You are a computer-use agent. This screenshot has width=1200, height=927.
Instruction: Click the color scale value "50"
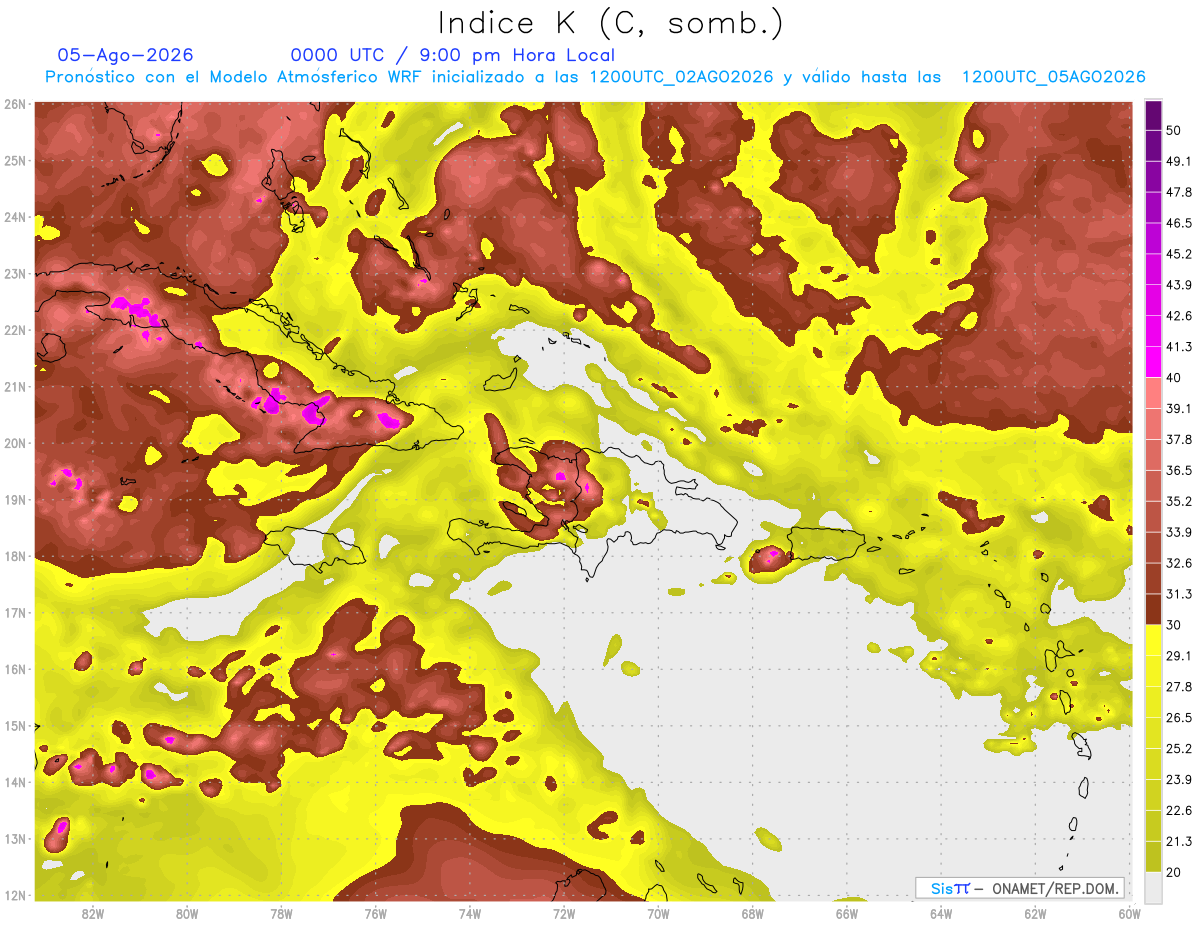pyautogui.click(x=1176, y=130)
